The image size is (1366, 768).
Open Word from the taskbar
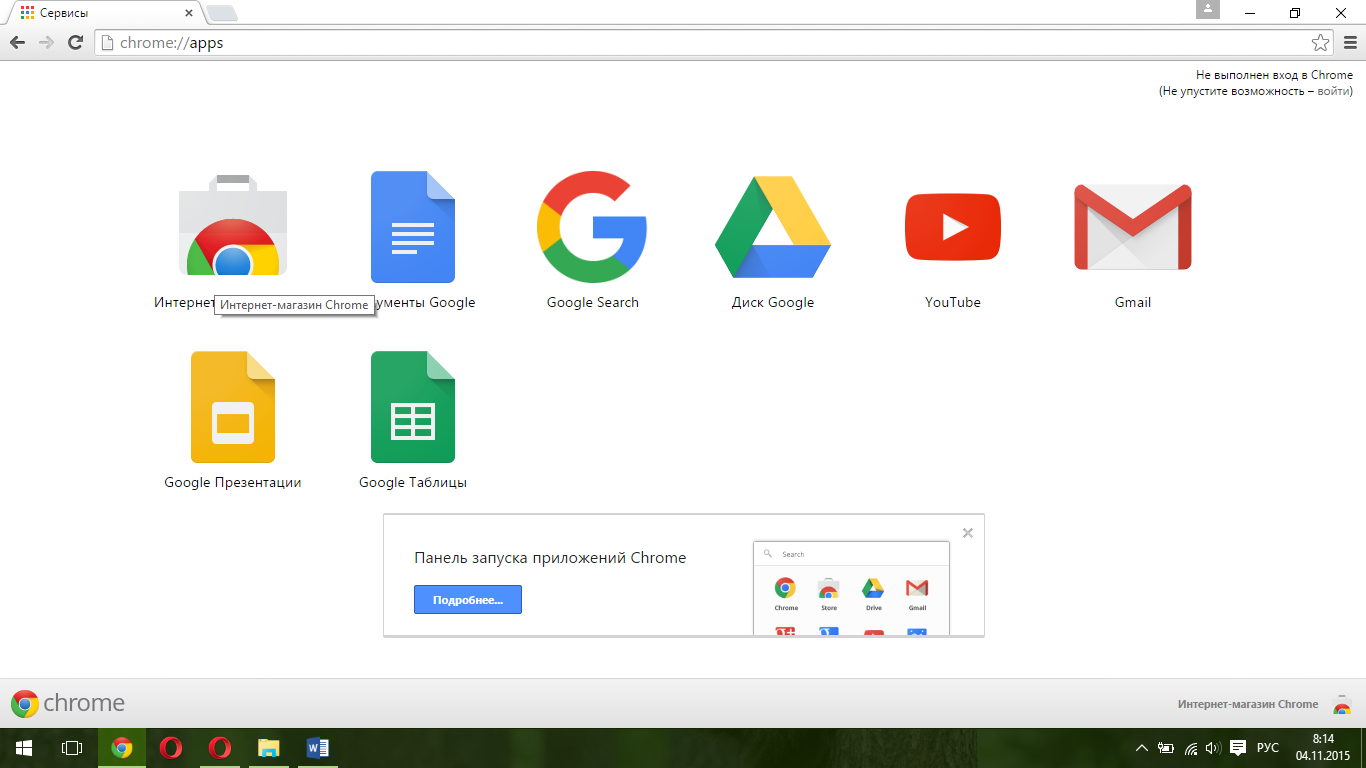(x=318, y=747)
